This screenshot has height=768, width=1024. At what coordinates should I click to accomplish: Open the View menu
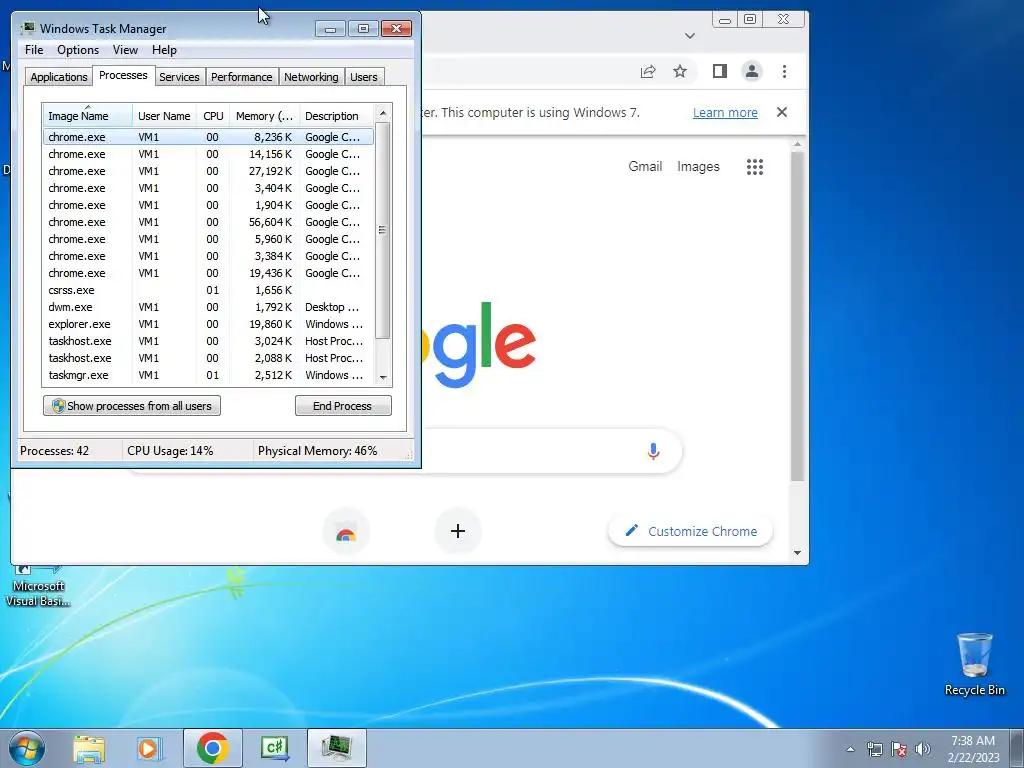(125, 50)
